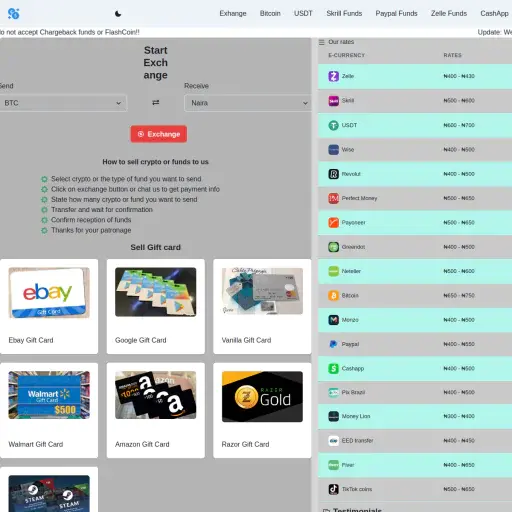Swap send and receive currencies

156,103
